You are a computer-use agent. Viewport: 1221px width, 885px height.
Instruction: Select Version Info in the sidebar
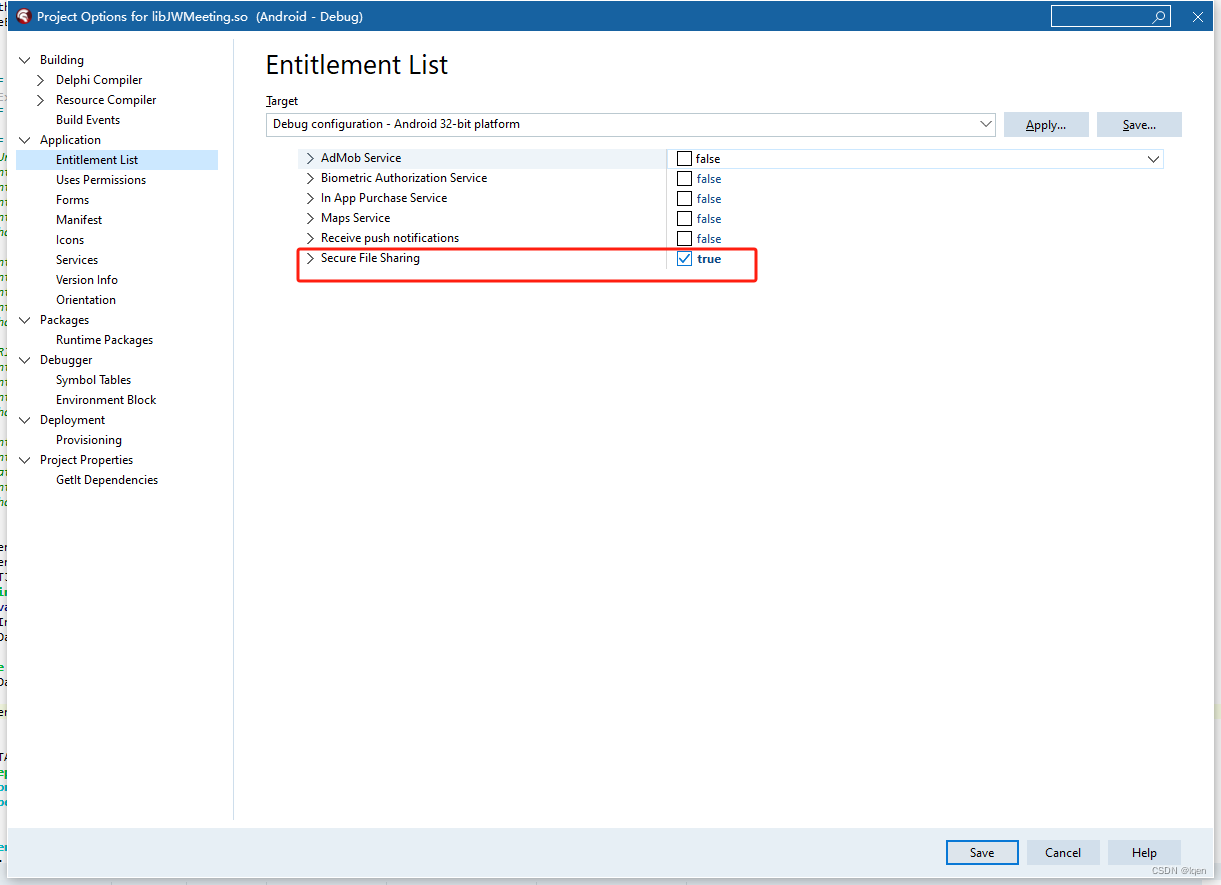(x=87, y=279)
